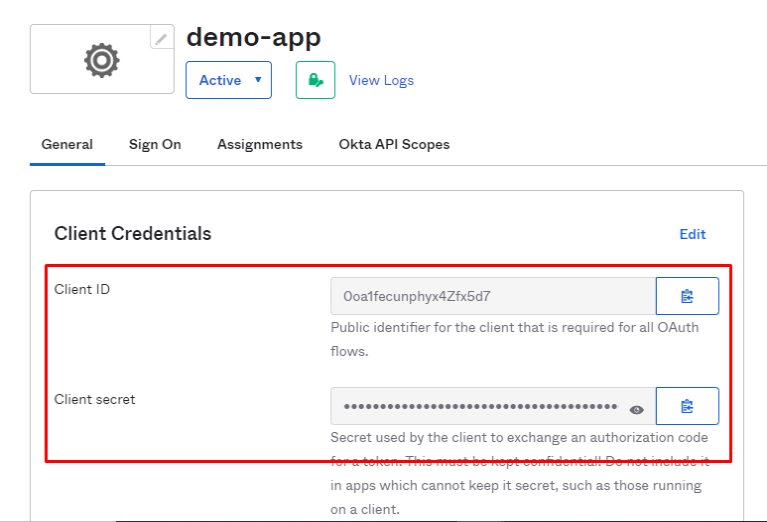Image resolution: width=767 pixels, height=522 pixels.
Task: Click Edit for Client Credentials
Action: [x=692, y=234]
